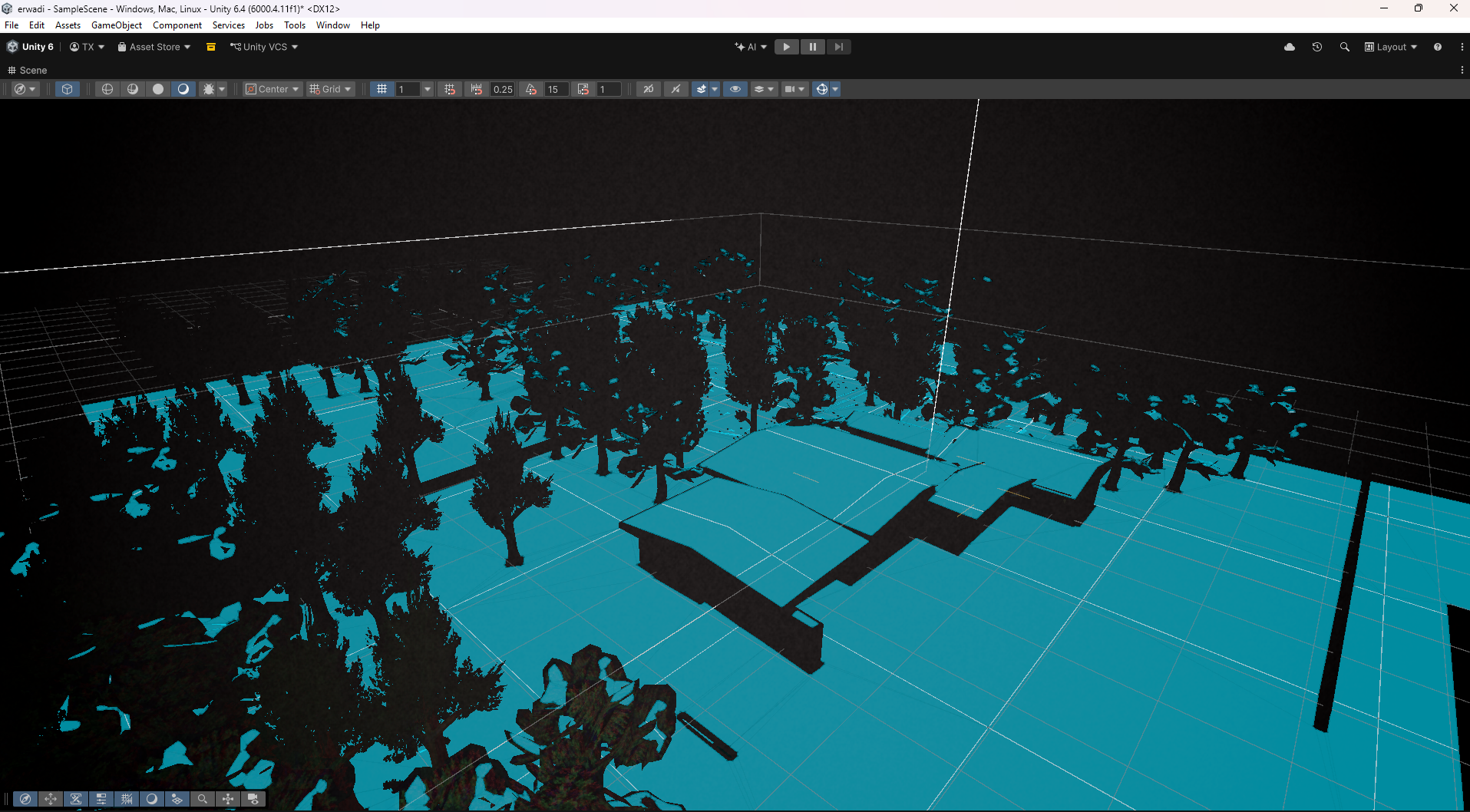
Task: Select the Wireframe draw mode
Action: 107,89
